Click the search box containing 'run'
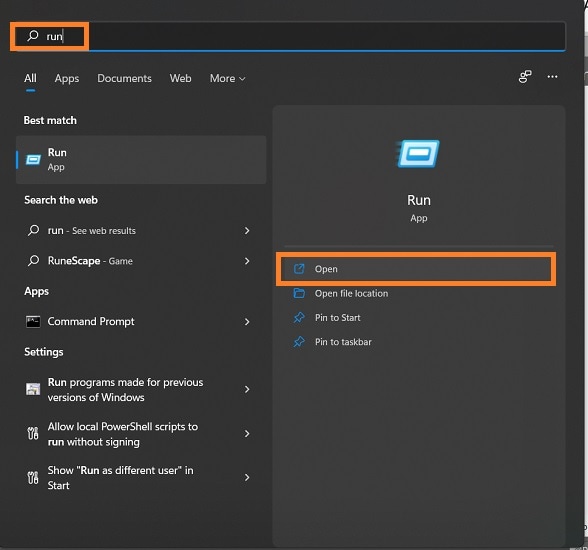 291,36
